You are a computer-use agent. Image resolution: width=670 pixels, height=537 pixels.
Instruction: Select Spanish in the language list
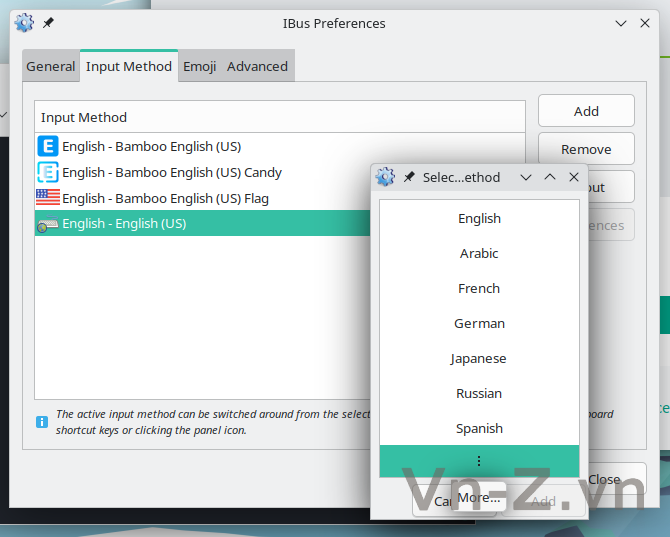(x=479, y=428)
